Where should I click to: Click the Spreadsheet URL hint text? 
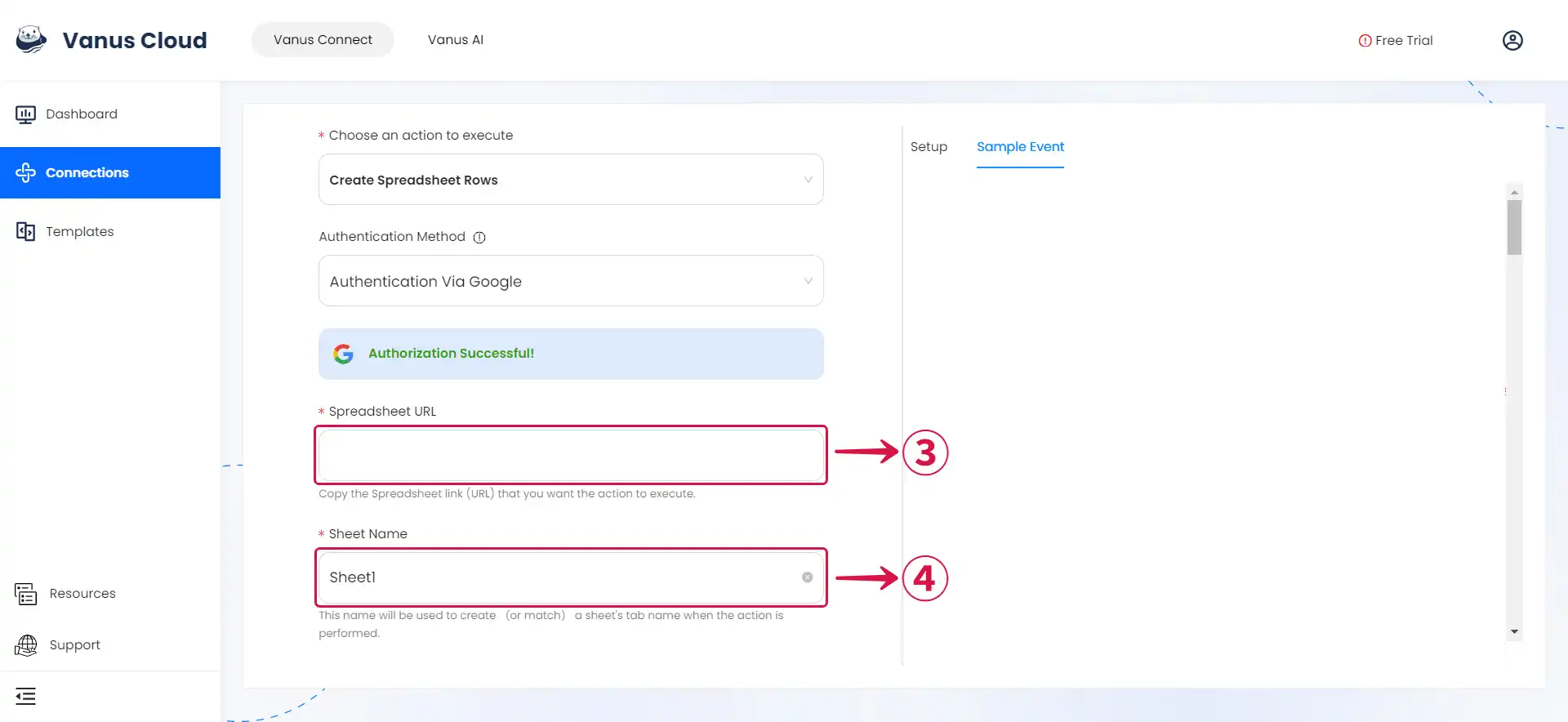pyautogui.click(x=507, y=494)
